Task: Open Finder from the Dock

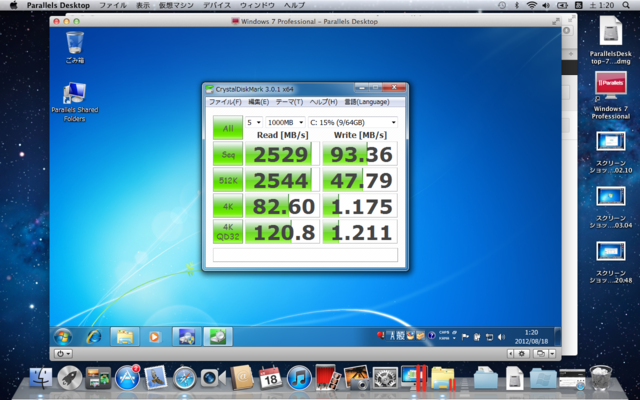Action: tap(40, 378)
